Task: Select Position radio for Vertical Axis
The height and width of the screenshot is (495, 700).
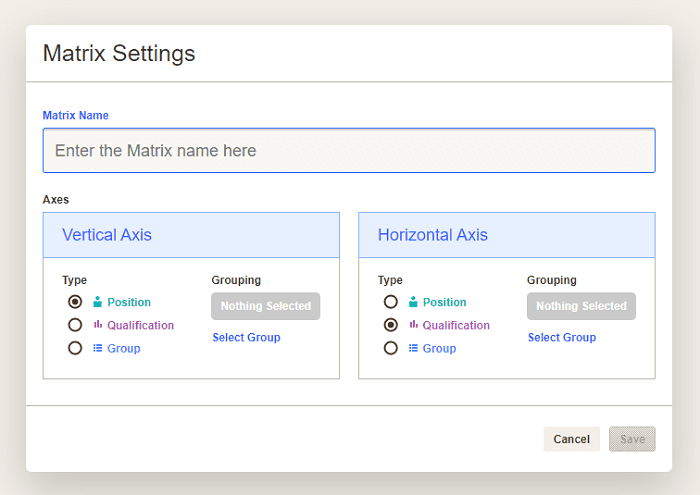Action: point(75,302)
